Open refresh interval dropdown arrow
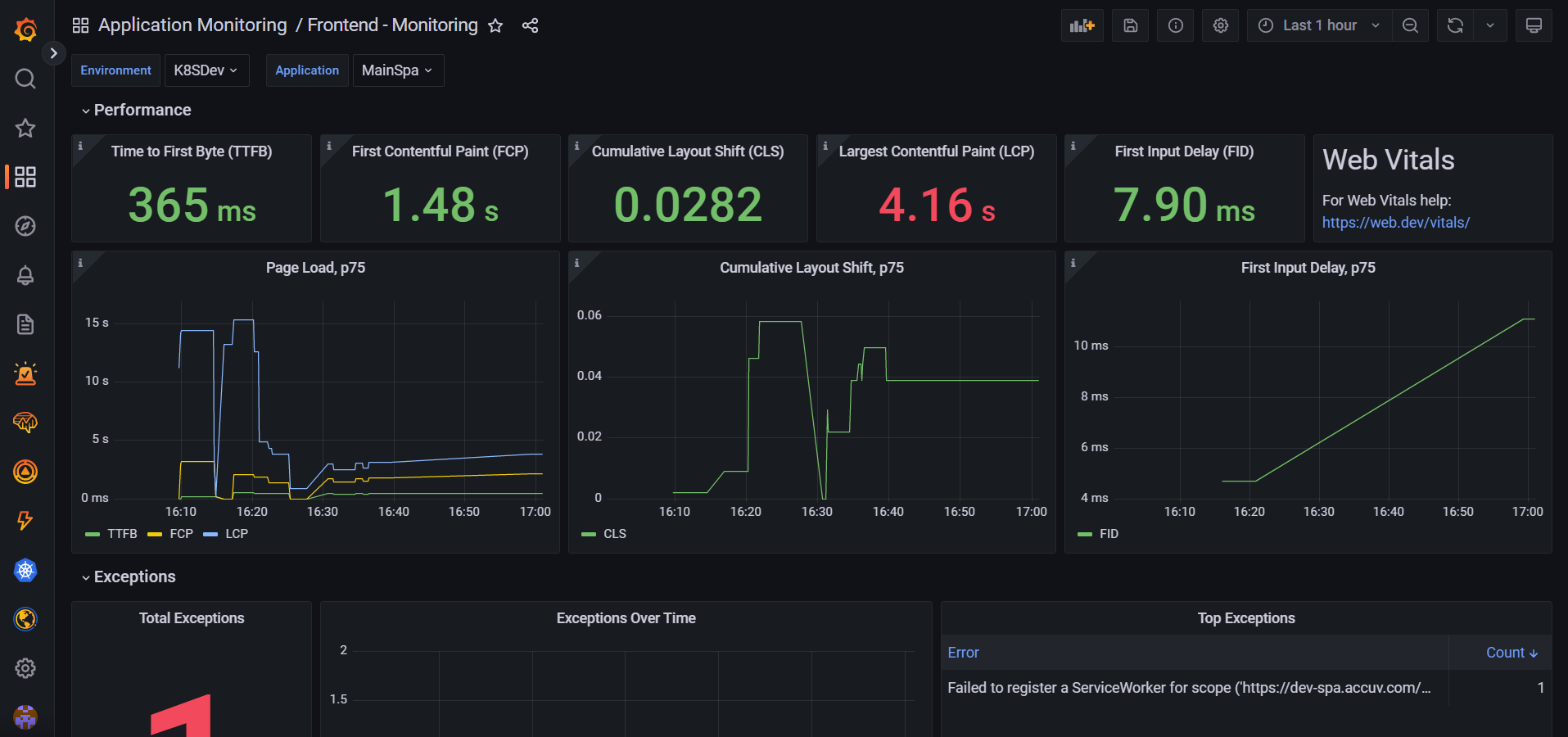This screenshot has height=737, width=1568. point(1490,25)
